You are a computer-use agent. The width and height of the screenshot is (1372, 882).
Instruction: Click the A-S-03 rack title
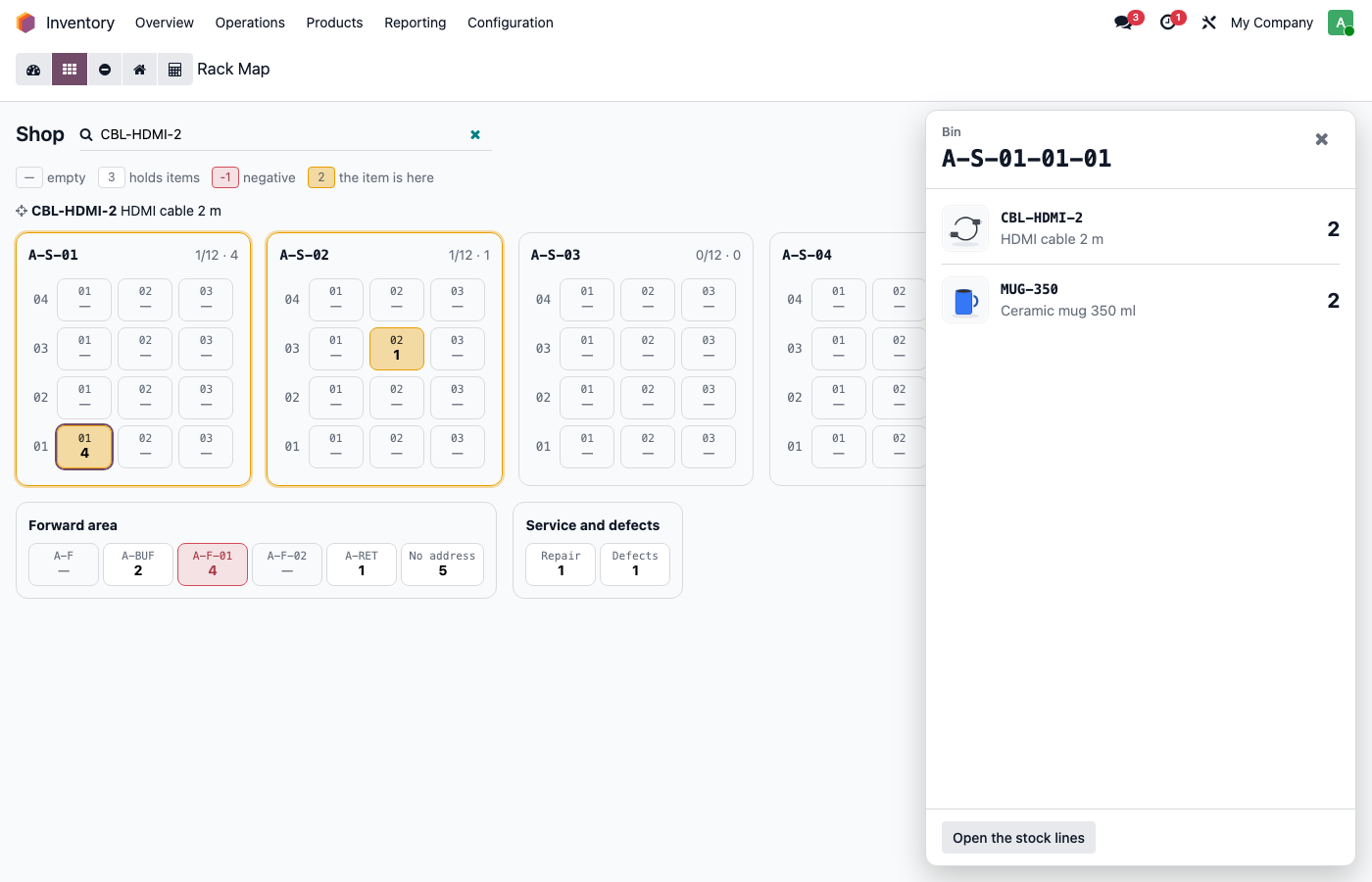point(556,255)
